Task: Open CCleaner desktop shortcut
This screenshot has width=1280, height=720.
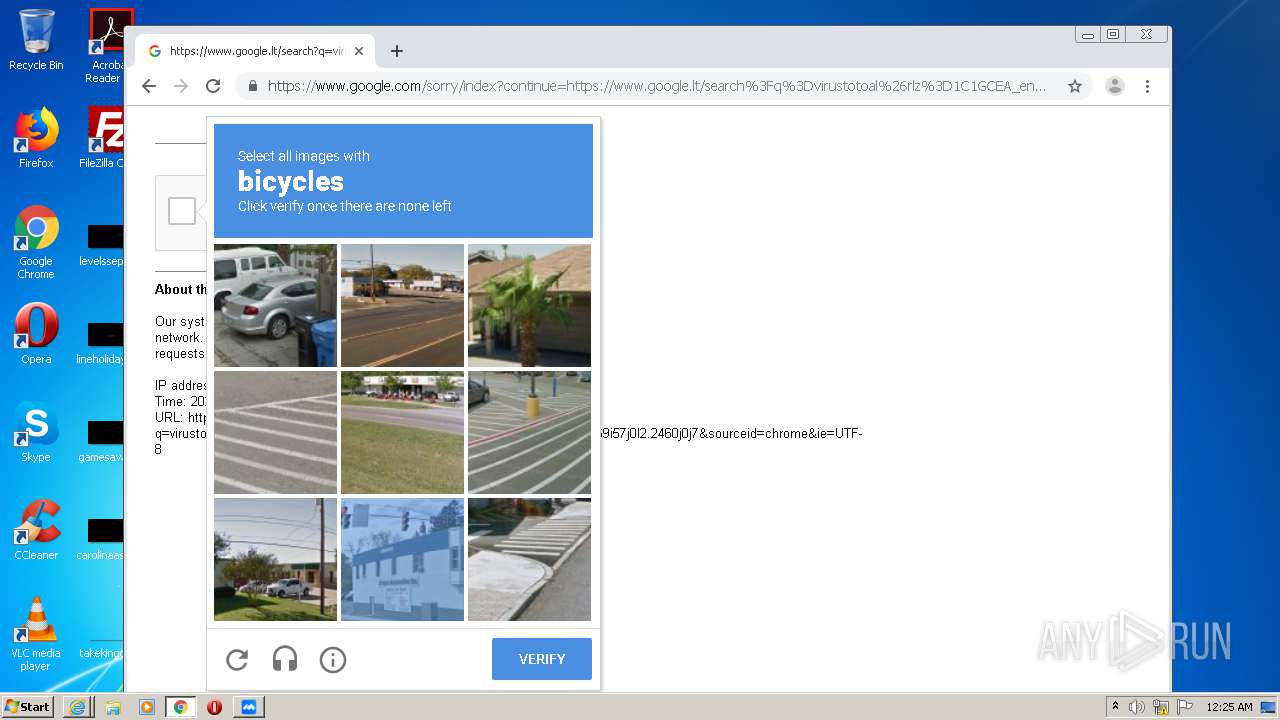Action: pyautogui.click(x=36, y=530)
